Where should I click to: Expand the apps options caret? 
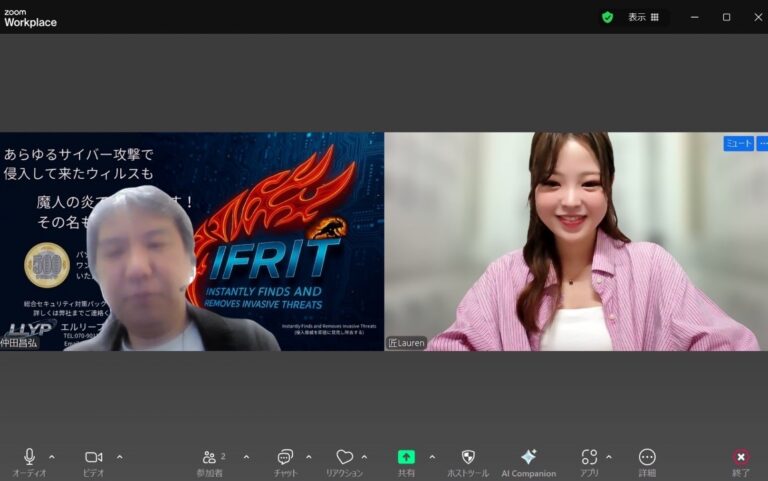[x=609, y=457]
